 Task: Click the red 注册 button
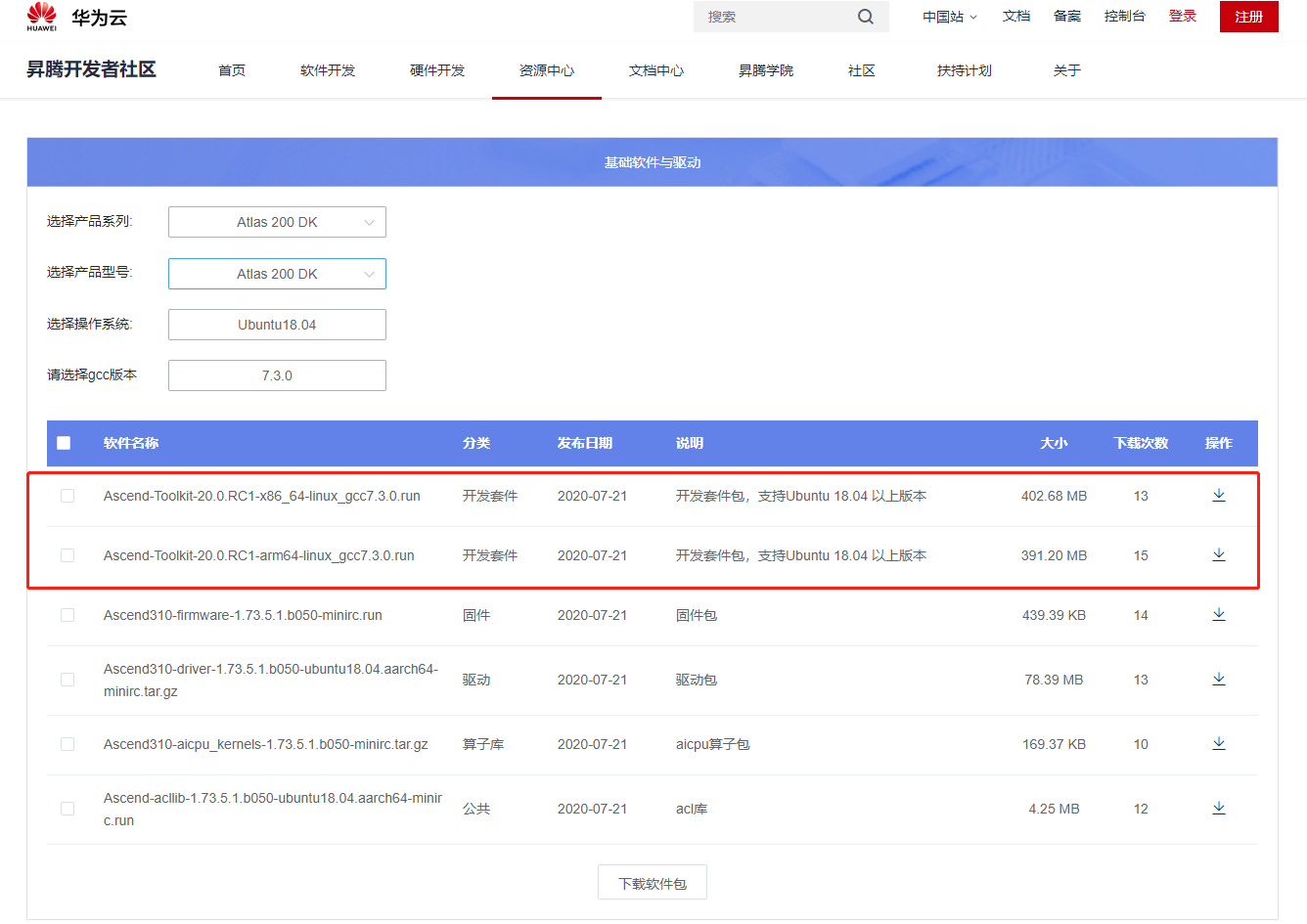(x=1249, y=17)
